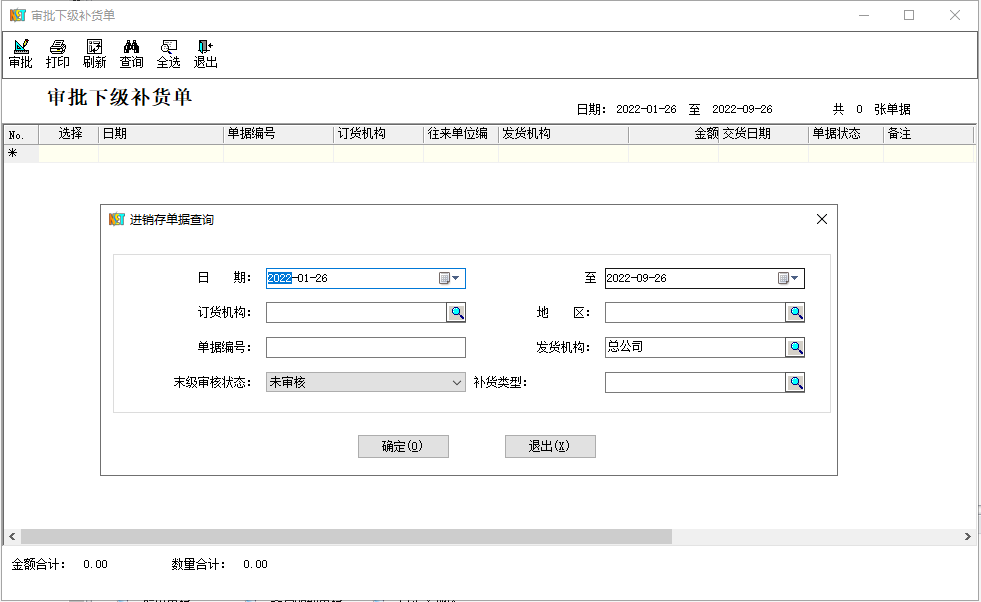Screen dimensions: 981x602
Task: Click into the 单据编号 input field
Action: (365, 347)
